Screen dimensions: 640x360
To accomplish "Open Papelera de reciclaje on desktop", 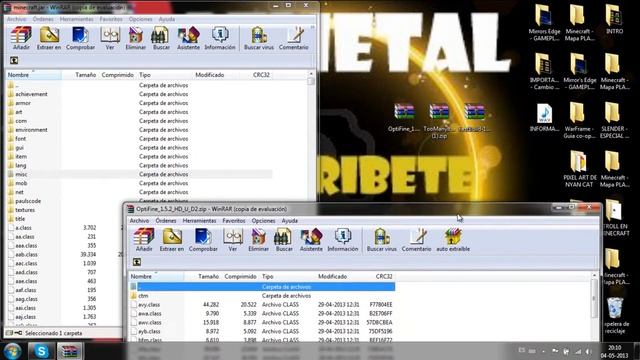I will point(615,316).
